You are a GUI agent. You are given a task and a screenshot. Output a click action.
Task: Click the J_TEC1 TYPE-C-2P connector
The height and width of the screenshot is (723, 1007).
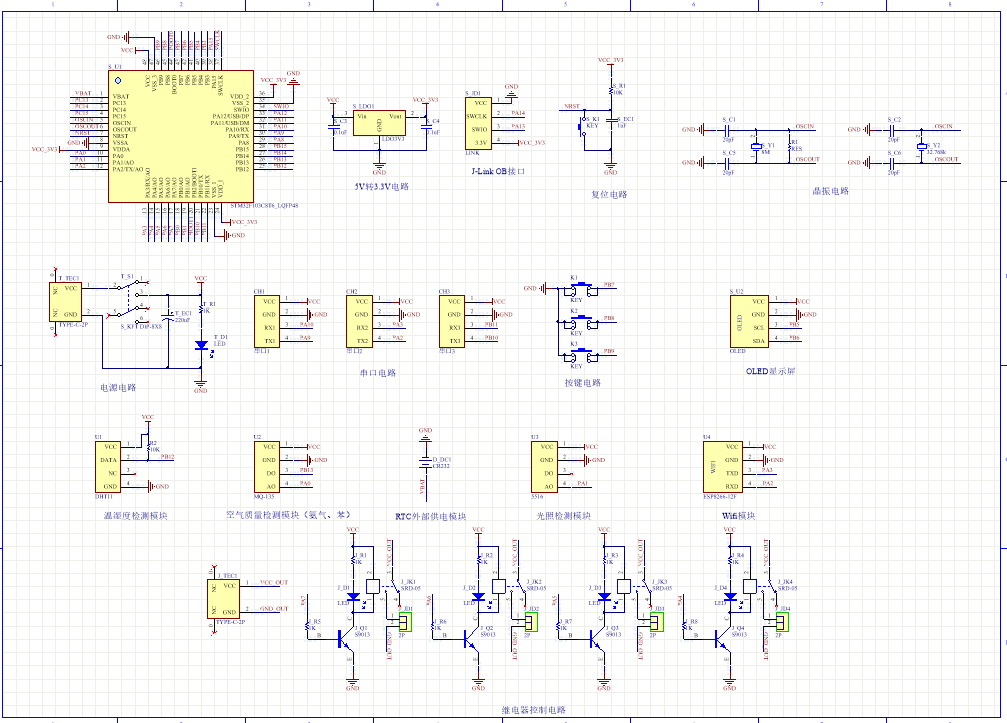228,598
